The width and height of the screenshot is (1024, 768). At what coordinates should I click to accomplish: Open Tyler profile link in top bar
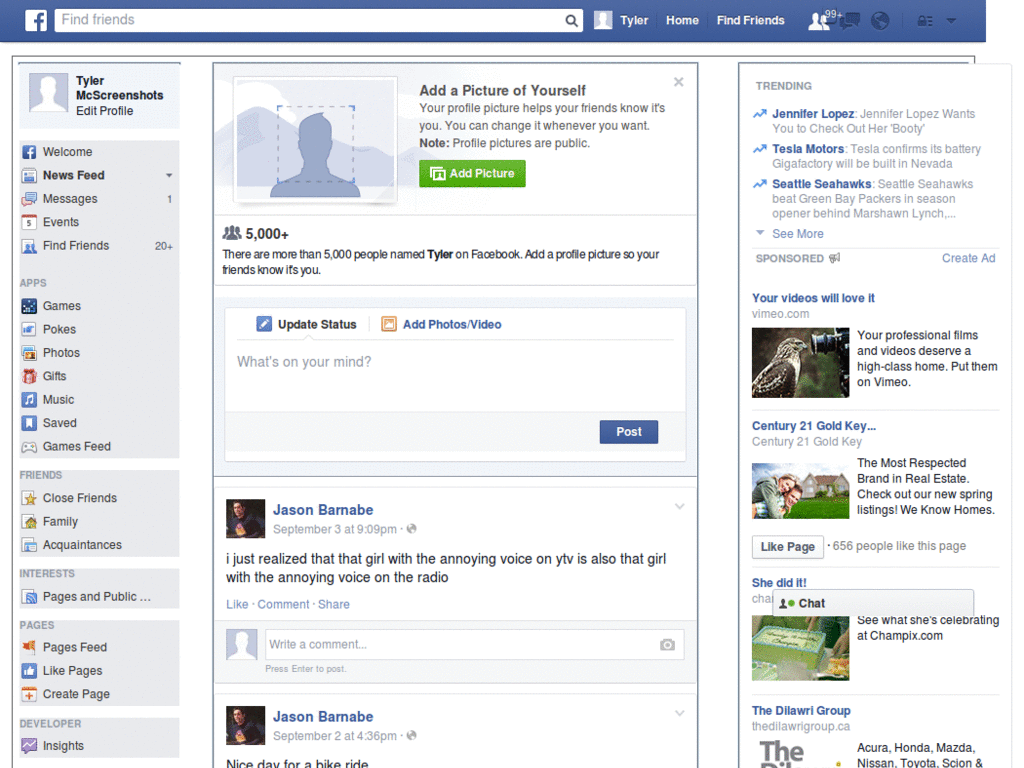(x=633, y=20)
